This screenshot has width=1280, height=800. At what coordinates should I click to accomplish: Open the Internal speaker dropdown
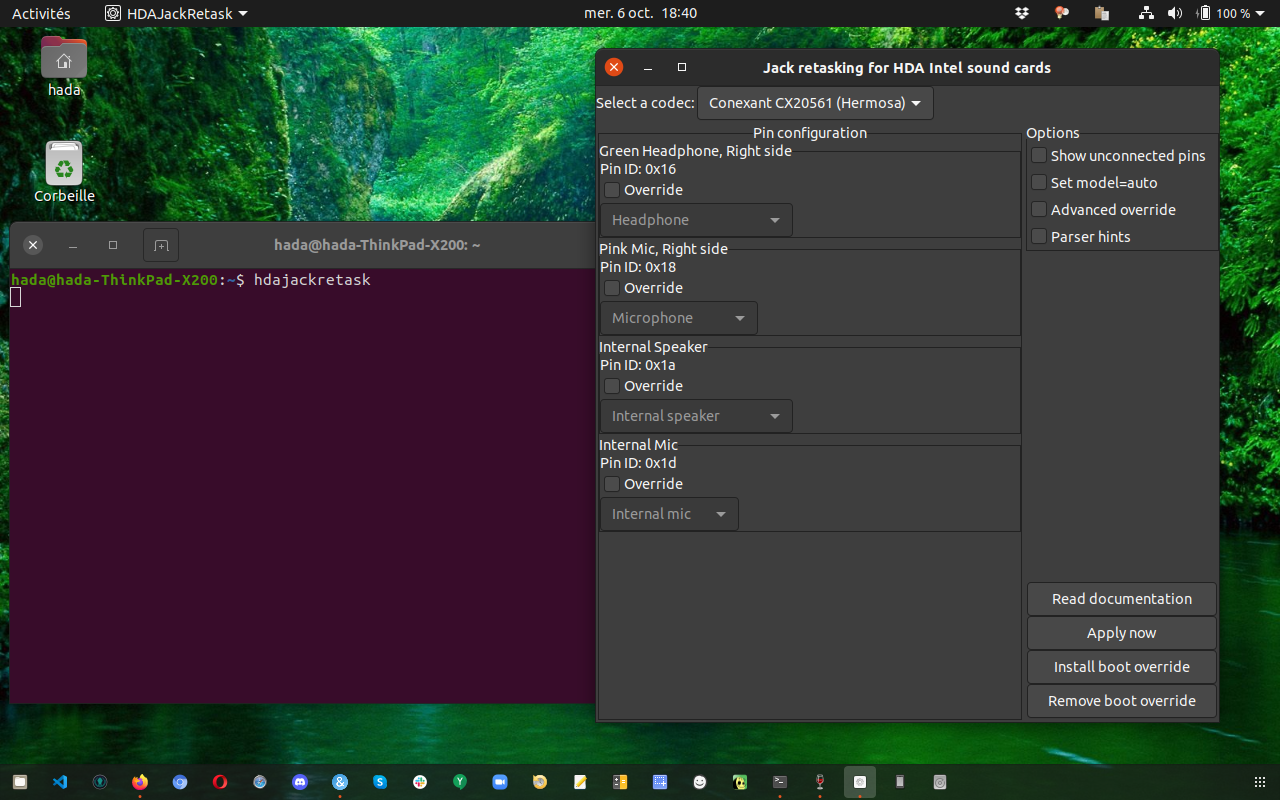click(x=696, y=416)
